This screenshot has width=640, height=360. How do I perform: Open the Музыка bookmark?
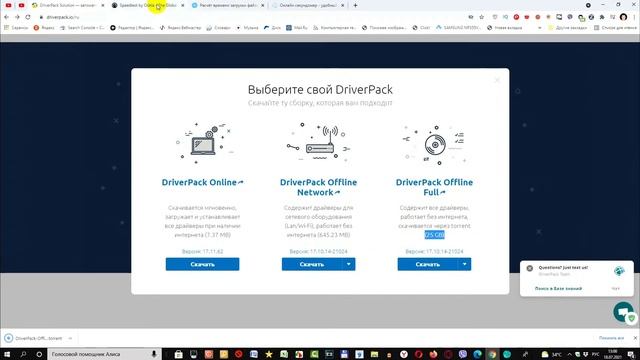coord(247,28)
